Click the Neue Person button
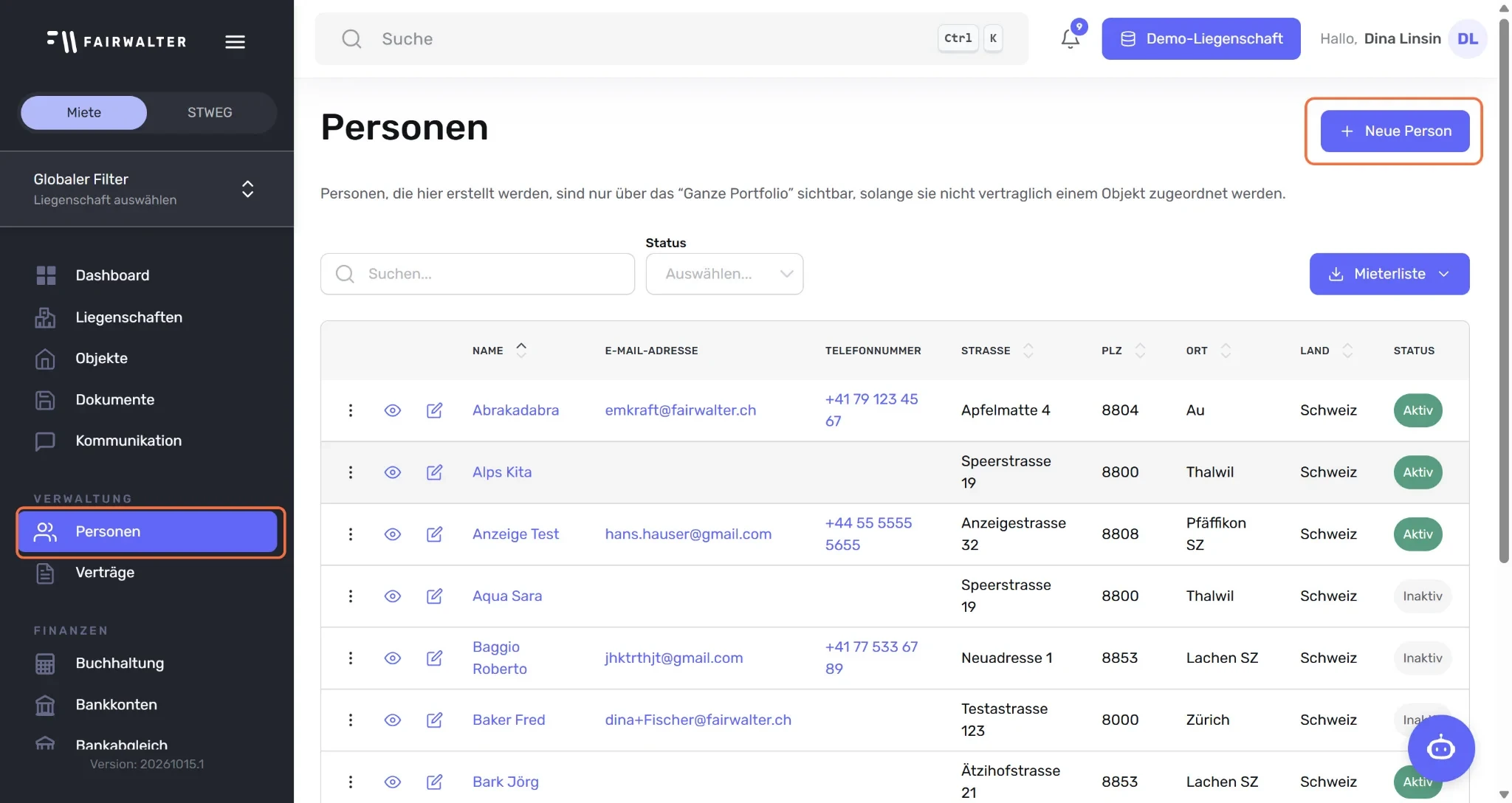Screen dimensions: 1512x803 tap(1395, 131)
